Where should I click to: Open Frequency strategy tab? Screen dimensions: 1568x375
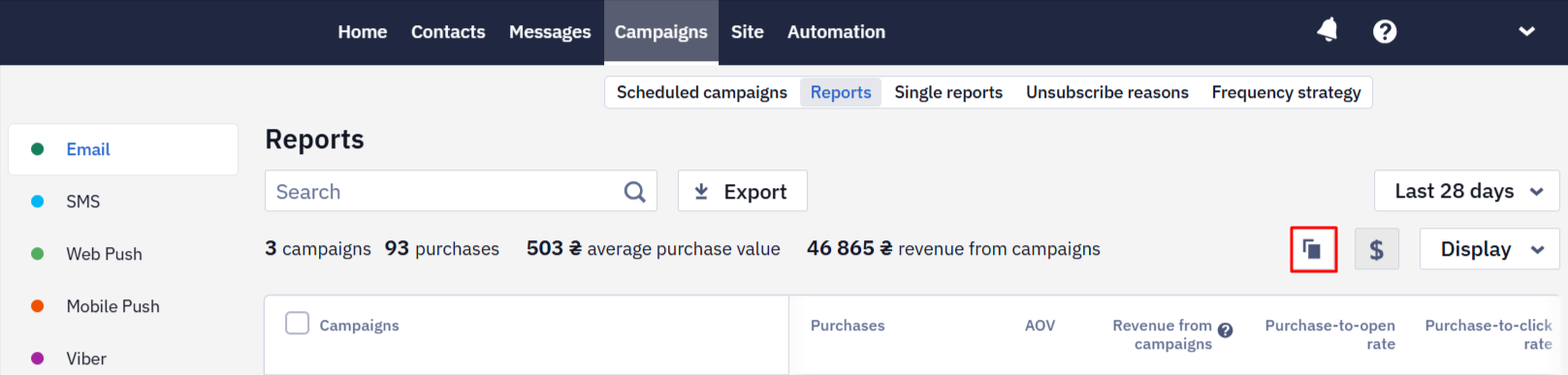[x=1286, y=92]
